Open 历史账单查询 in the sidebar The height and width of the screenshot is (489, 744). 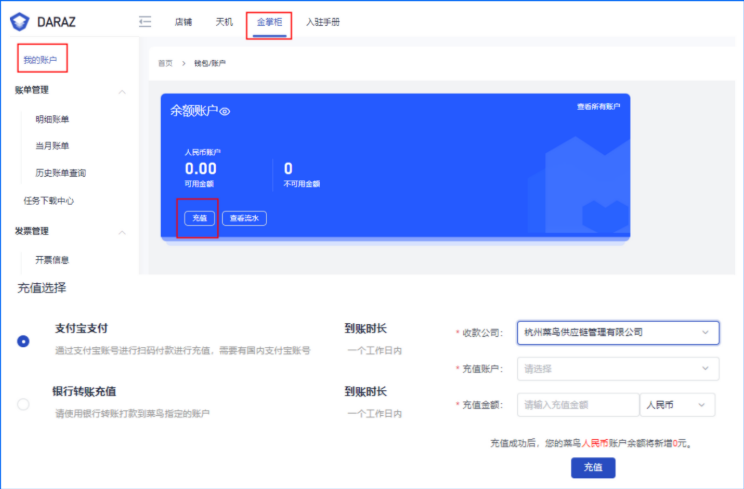pyautogui.click(x=61, y=173)
